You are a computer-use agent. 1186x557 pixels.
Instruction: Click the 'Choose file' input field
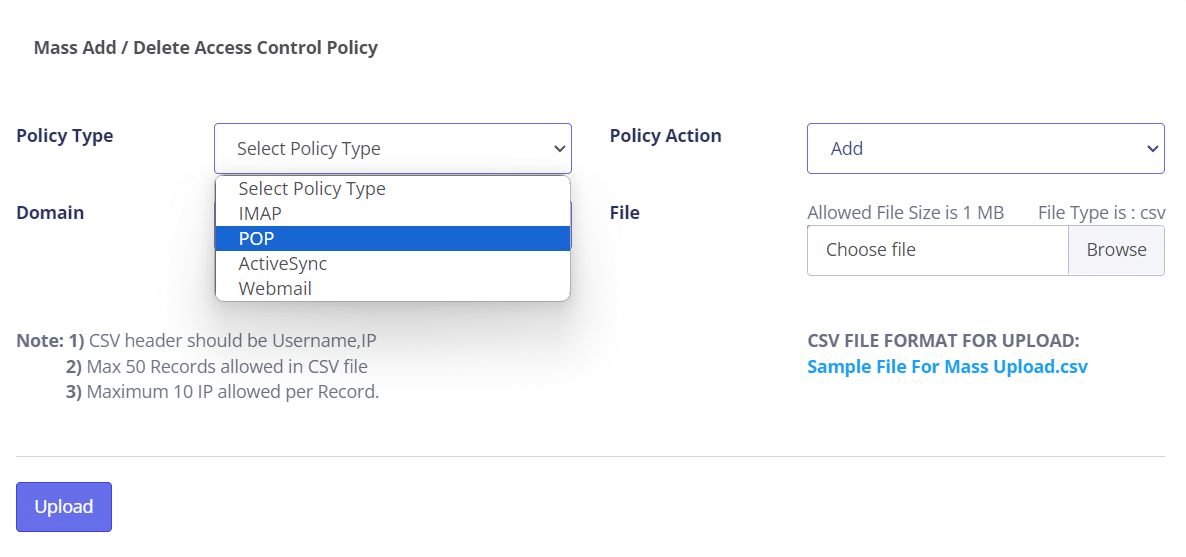[x=937, y=250]
